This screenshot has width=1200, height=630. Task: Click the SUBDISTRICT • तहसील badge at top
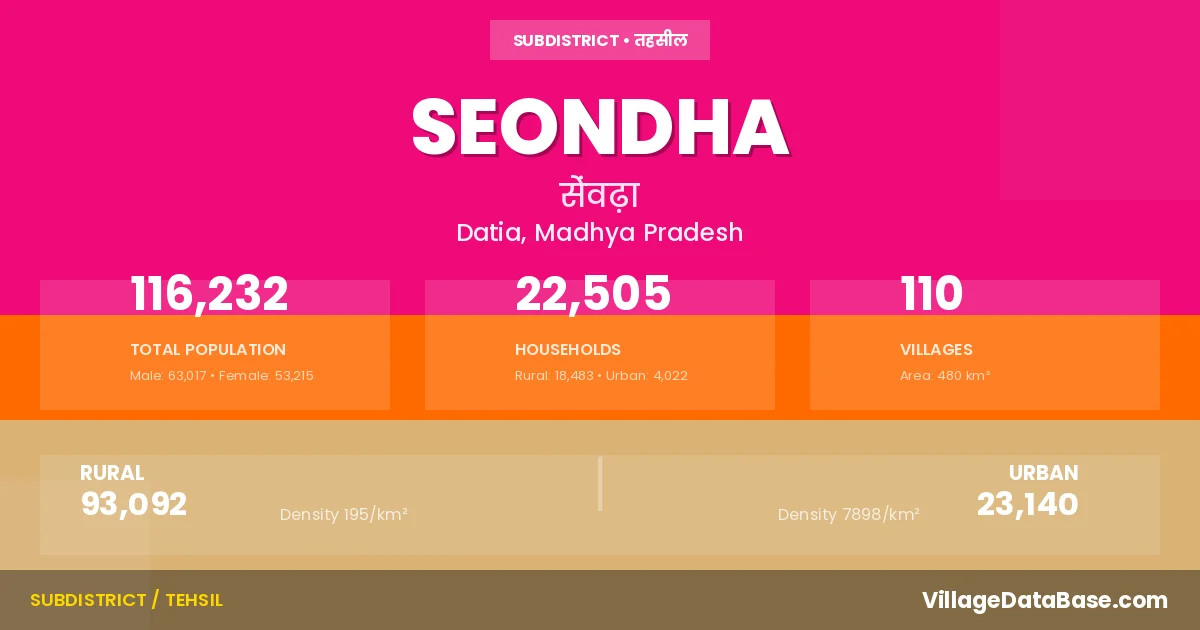coord(600,40)
